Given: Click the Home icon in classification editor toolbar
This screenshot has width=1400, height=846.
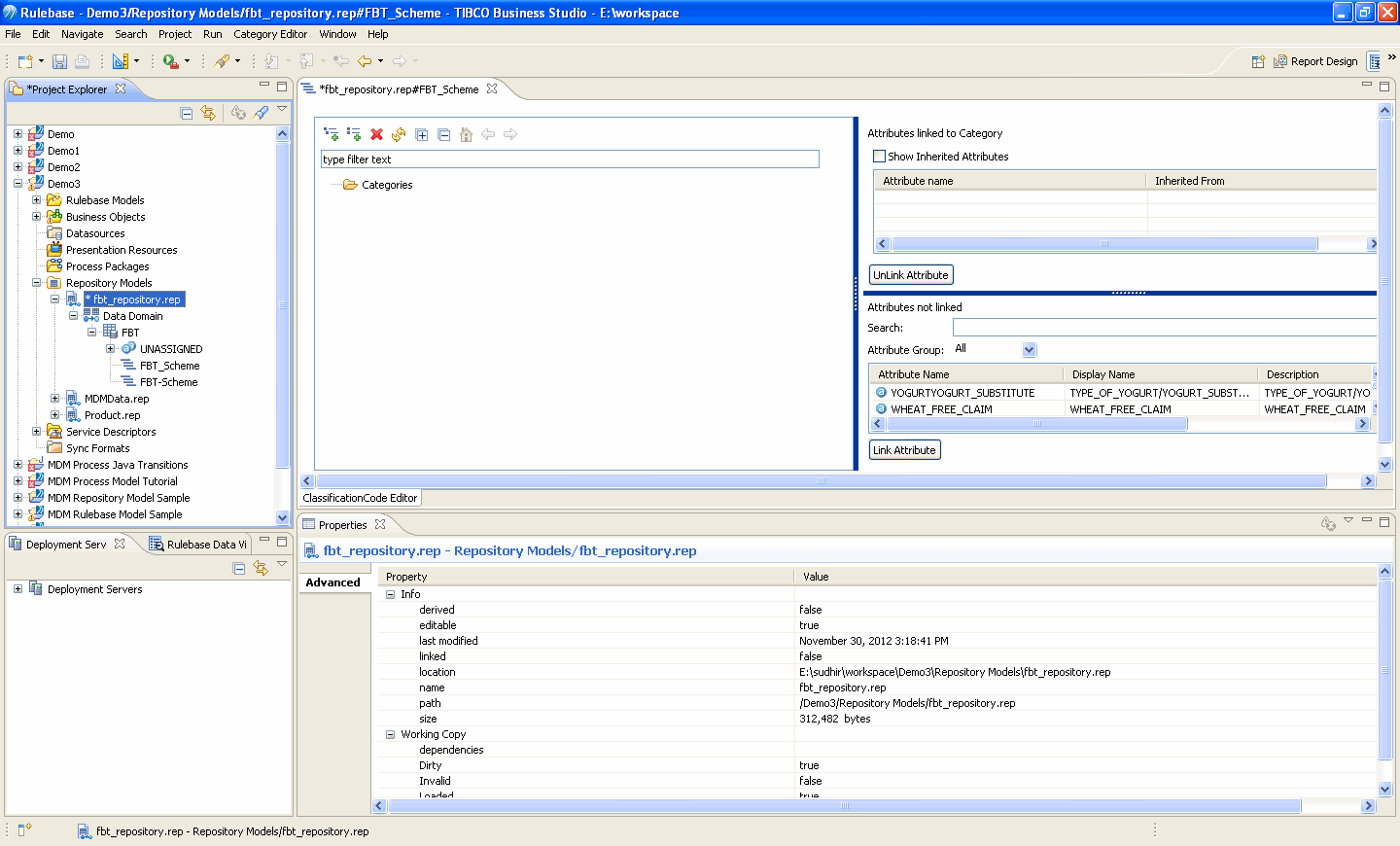Looking at the screenshot, I should point(466,134).
